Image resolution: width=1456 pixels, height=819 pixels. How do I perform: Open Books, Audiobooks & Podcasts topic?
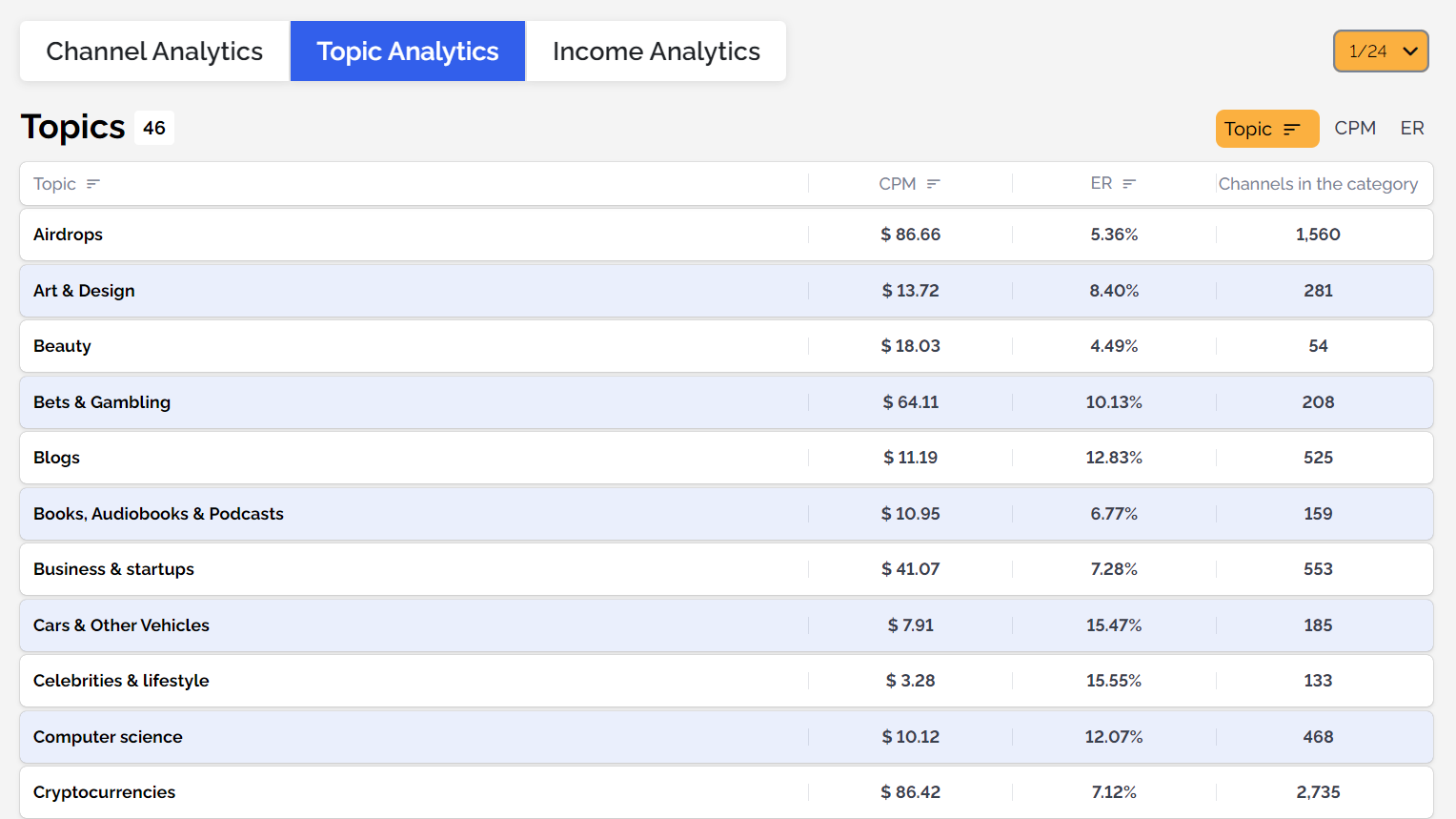[x=726, y=514]
